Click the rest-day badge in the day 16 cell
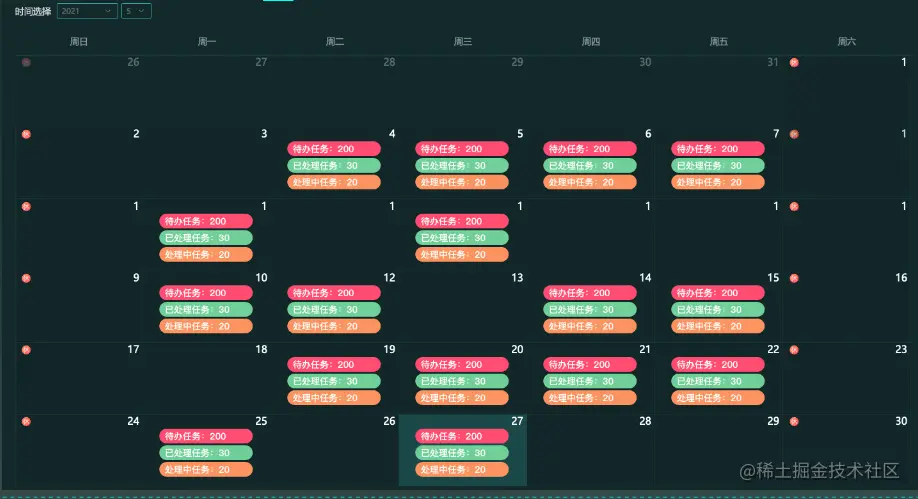This screenshot has height=499, width=918. [x=794, y=278]
